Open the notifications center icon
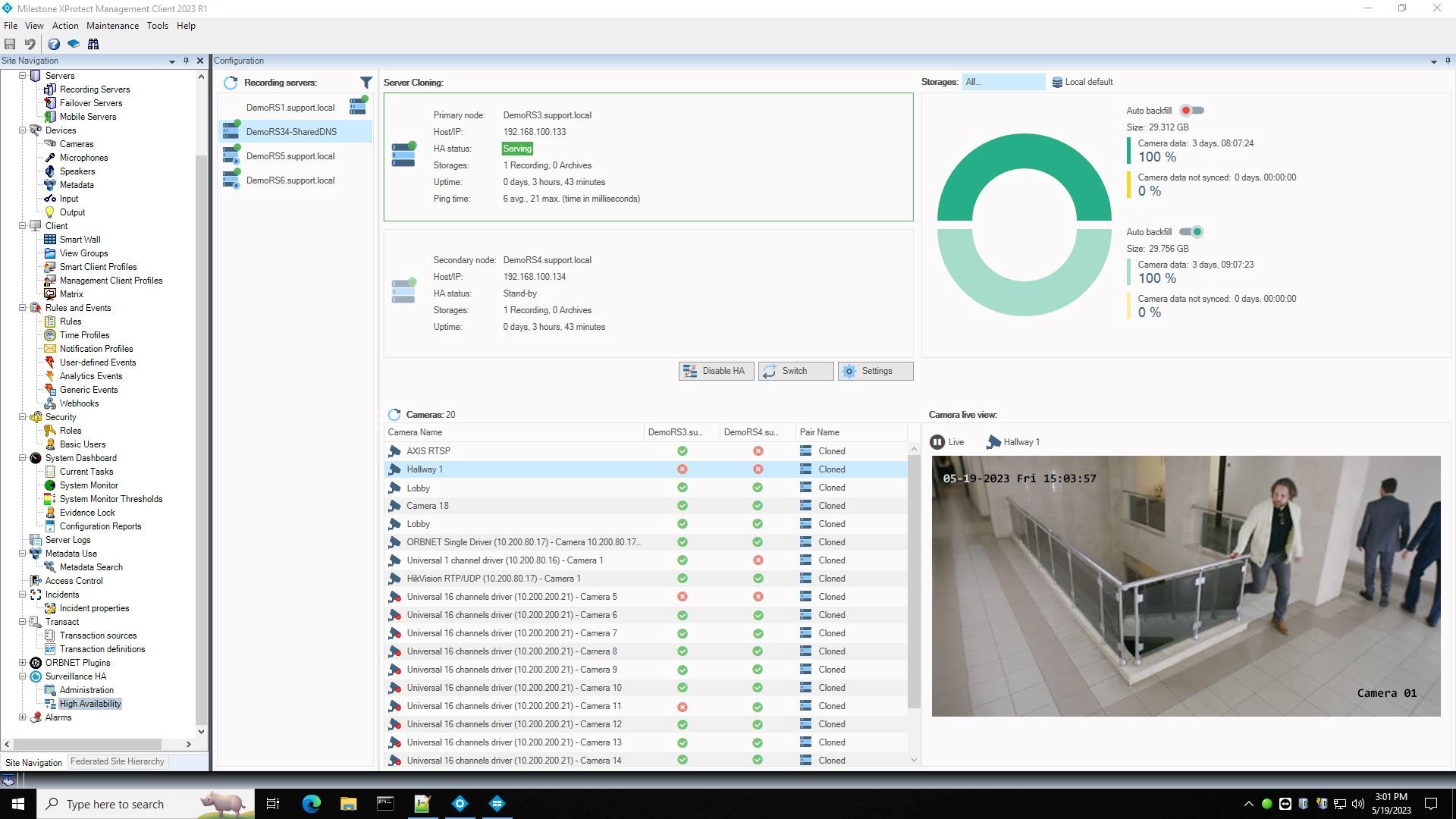 pyautogui.click(x=1431, y=804)
